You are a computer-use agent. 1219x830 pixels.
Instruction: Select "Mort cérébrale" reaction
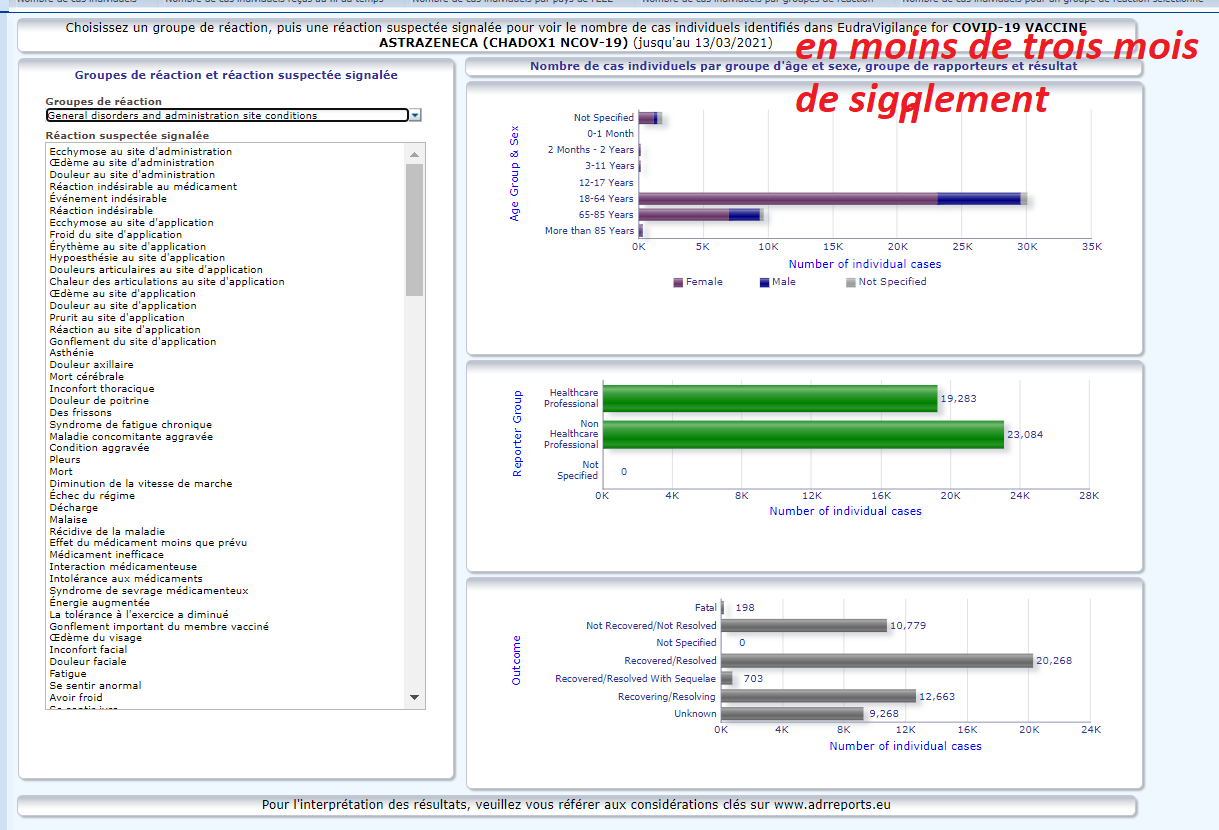point(86,377)
